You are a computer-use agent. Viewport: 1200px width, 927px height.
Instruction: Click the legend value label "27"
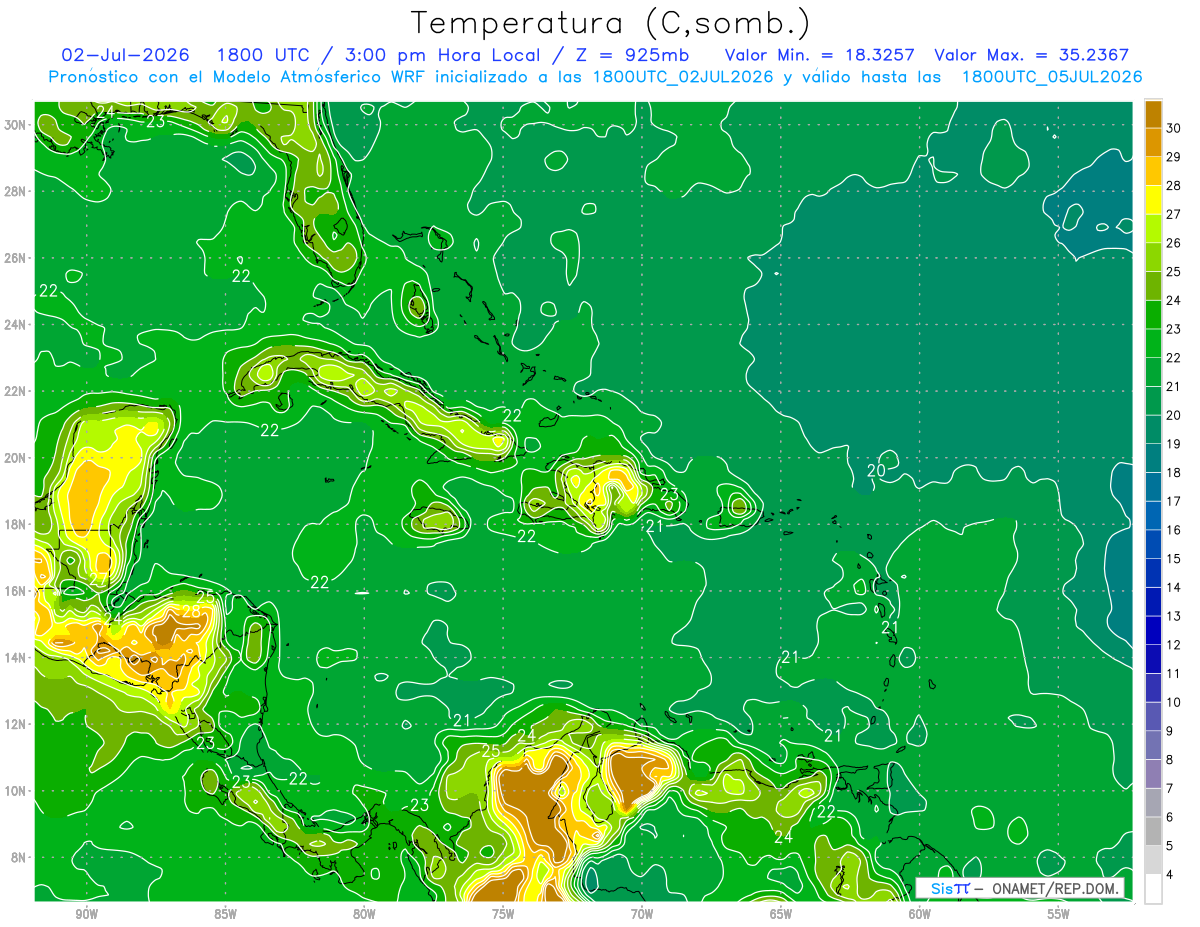point(1173,214)
